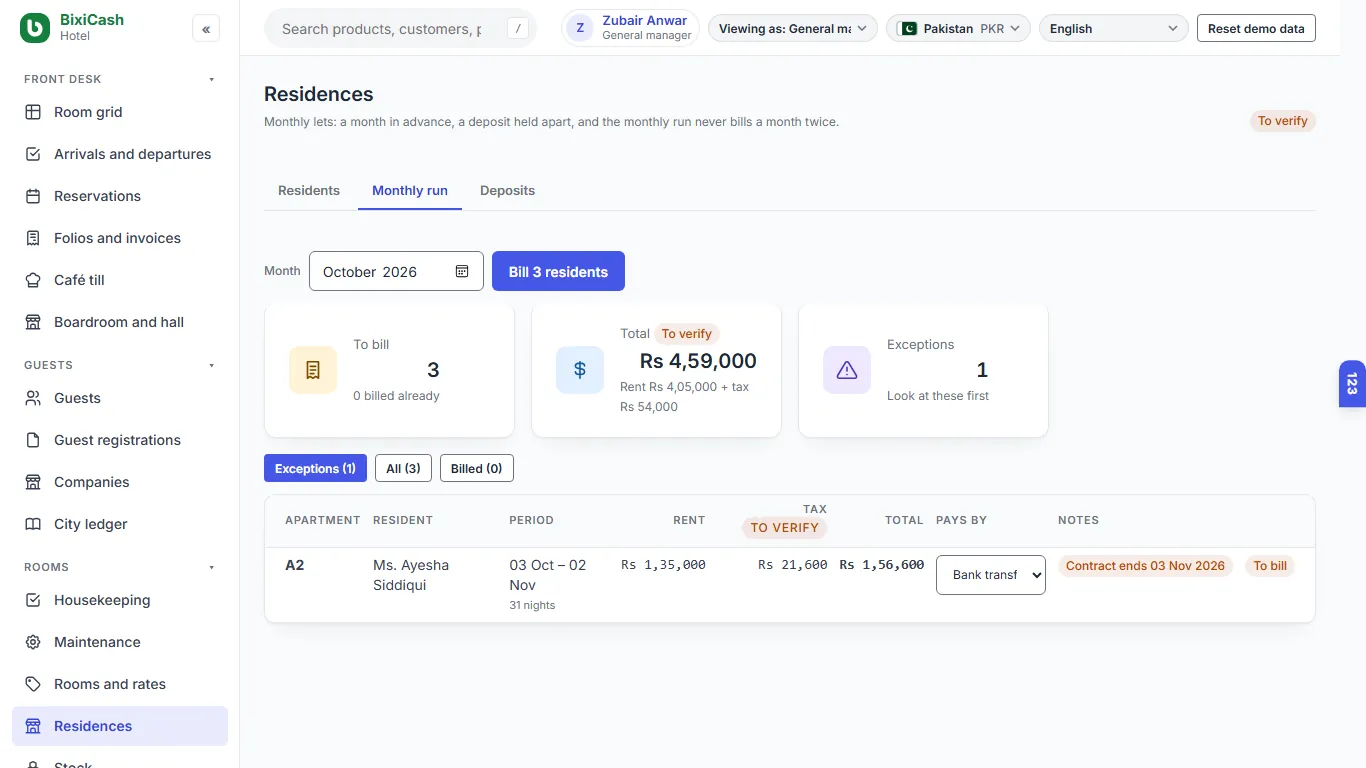Click the search products and customers field
The height and width of the screenshot is (768, 1366).
(400, 28)
